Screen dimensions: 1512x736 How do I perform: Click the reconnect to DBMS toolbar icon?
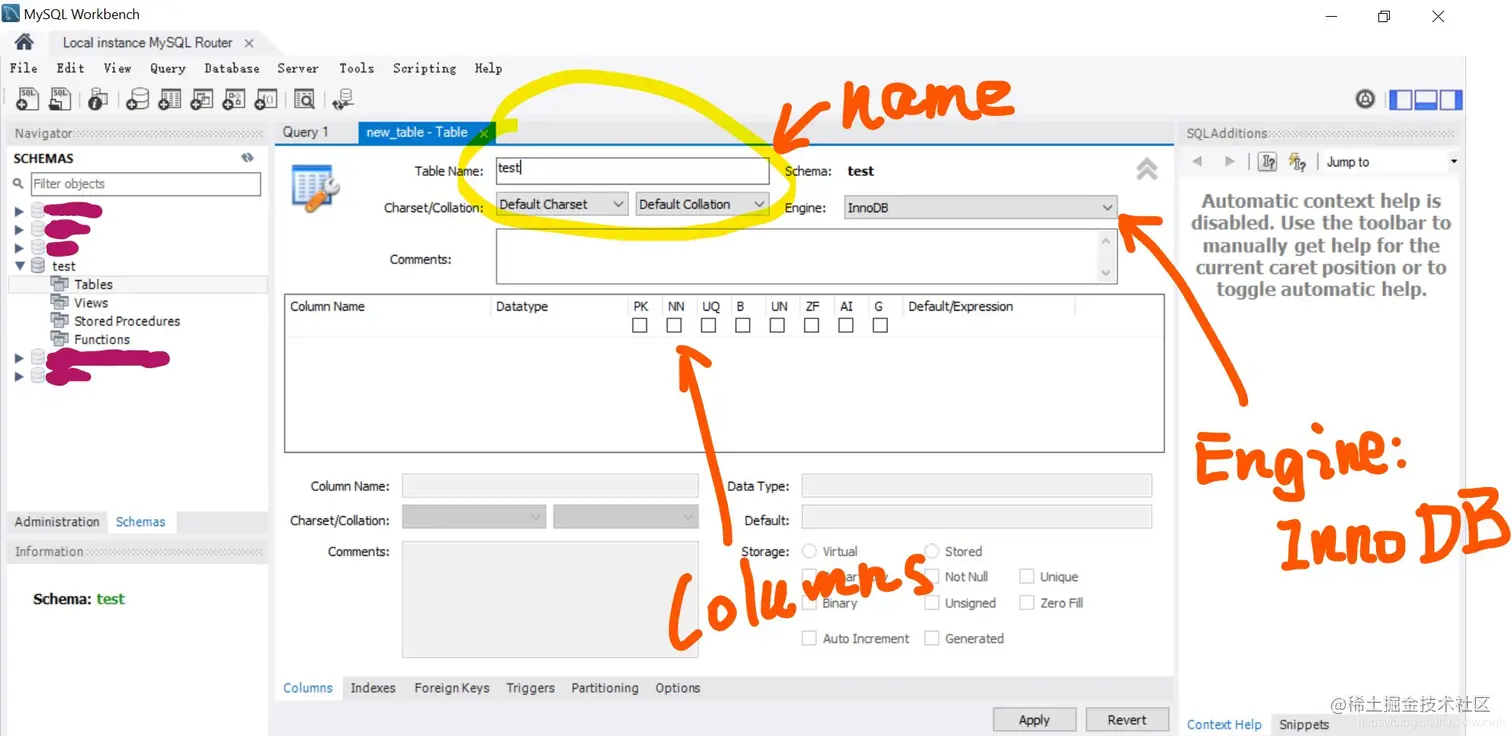coord(343,98)
